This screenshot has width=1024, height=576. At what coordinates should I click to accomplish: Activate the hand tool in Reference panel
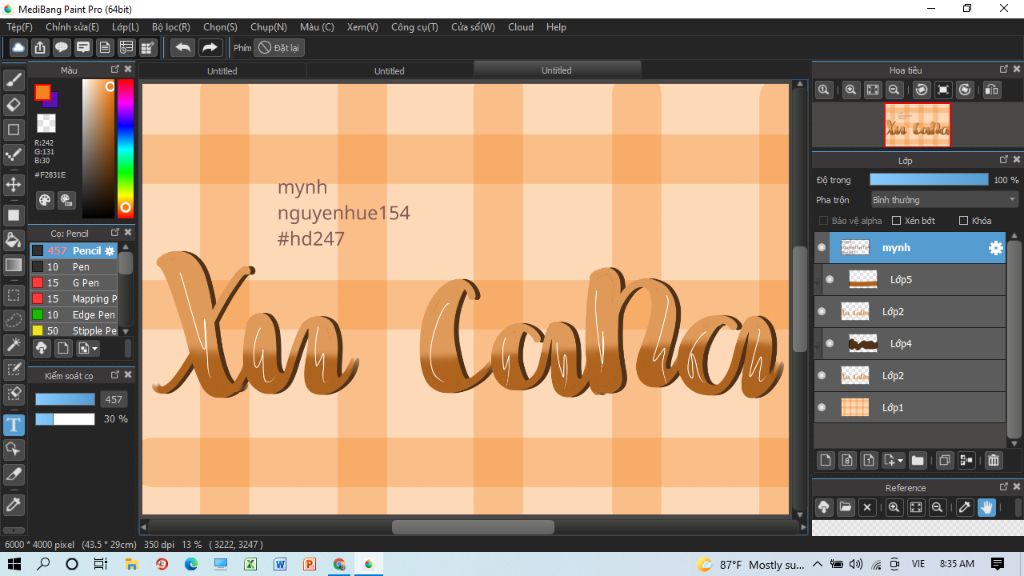click(986, 507)
